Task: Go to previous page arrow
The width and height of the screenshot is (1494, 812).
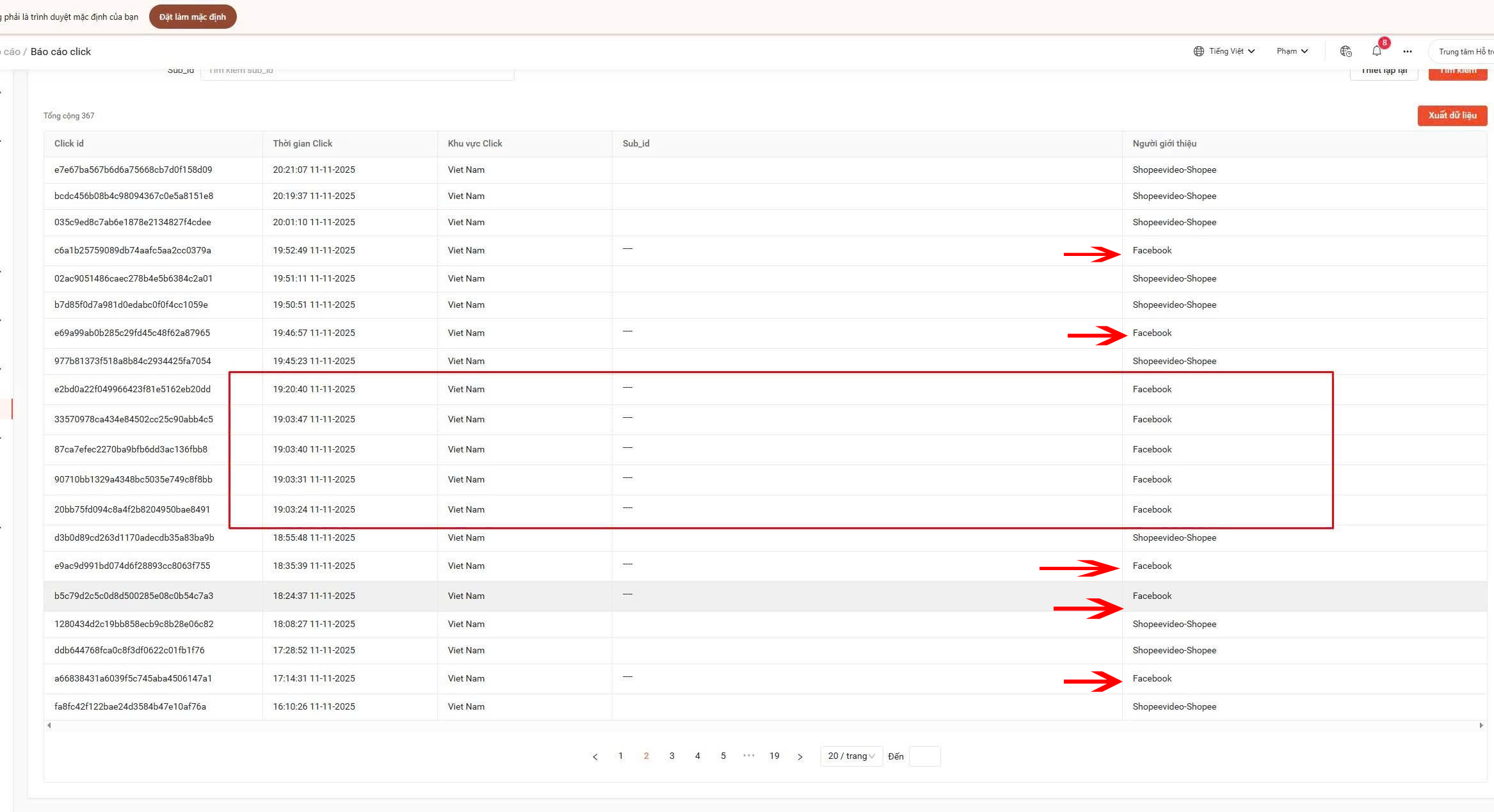Action: (595, 756)
